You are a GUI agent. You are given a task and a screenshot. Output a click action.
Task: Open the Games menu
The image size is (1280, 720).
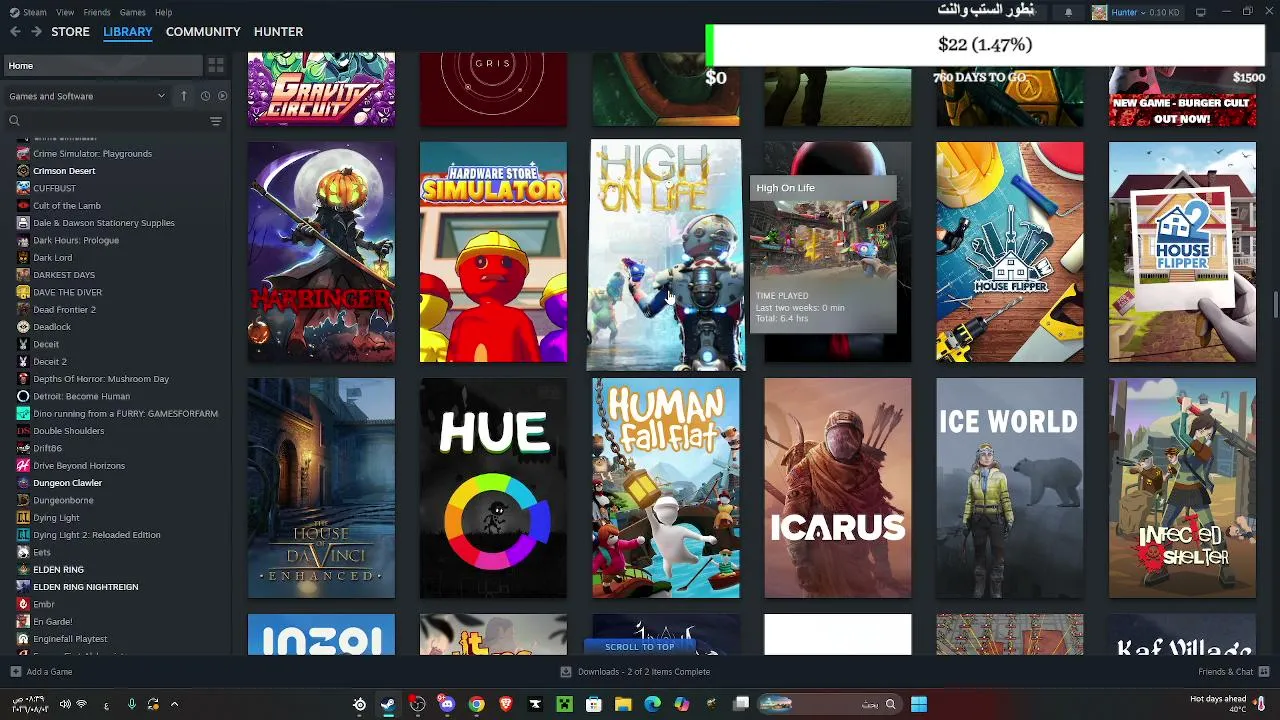point(132,12)
